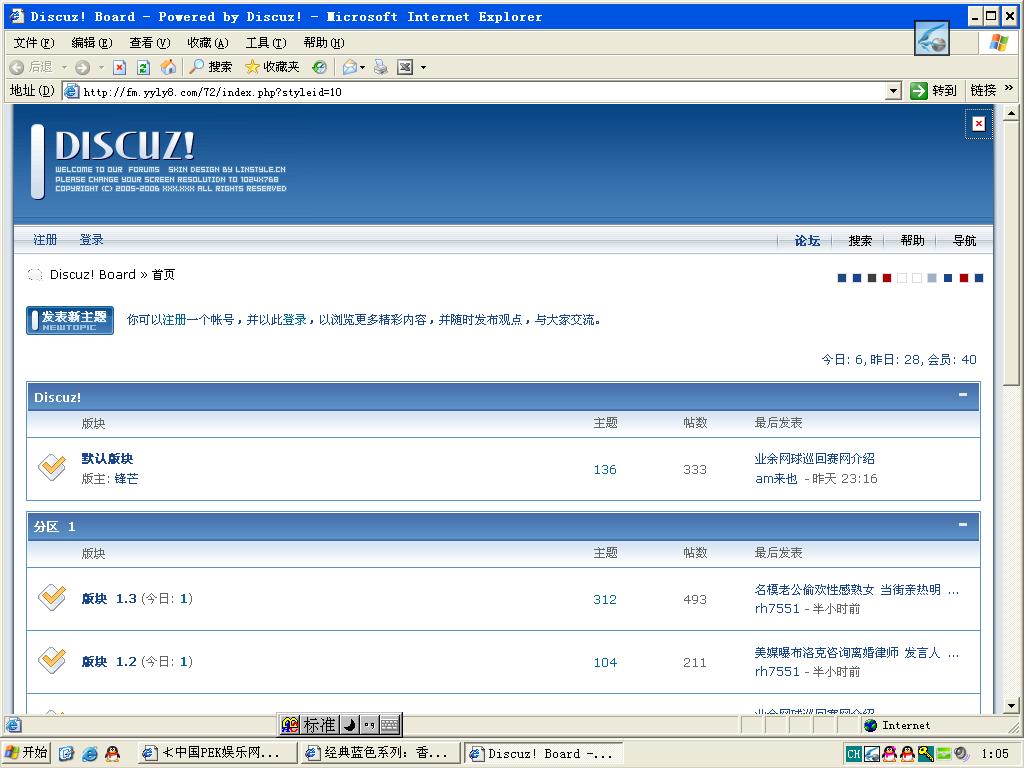The width and height of the screenshot is (1024, 768).
Task: Click the yellow key icon in system tray
Action: point(925,754)
